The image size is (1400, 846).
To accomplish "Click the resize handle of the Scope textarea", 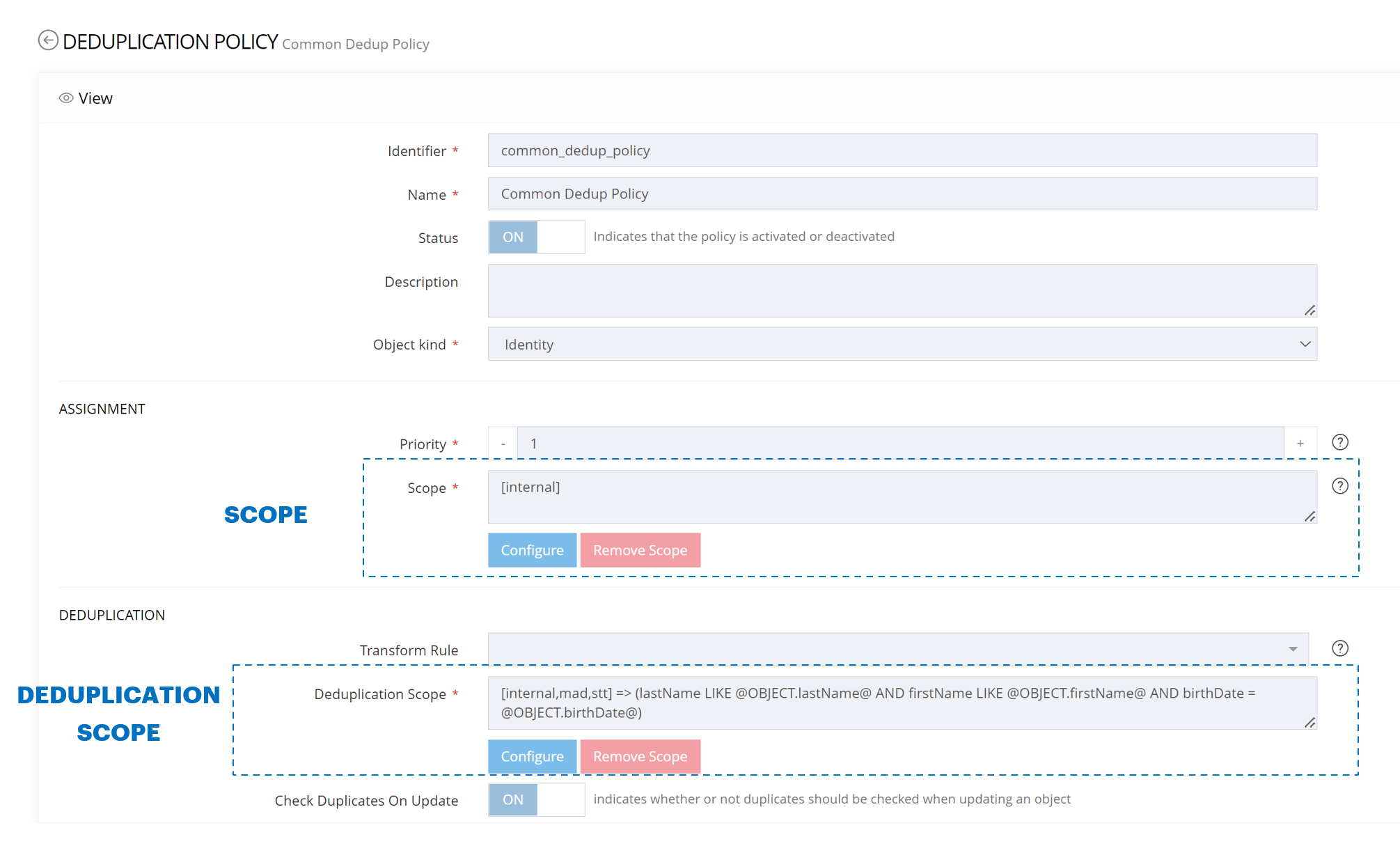I will 1309,516.
